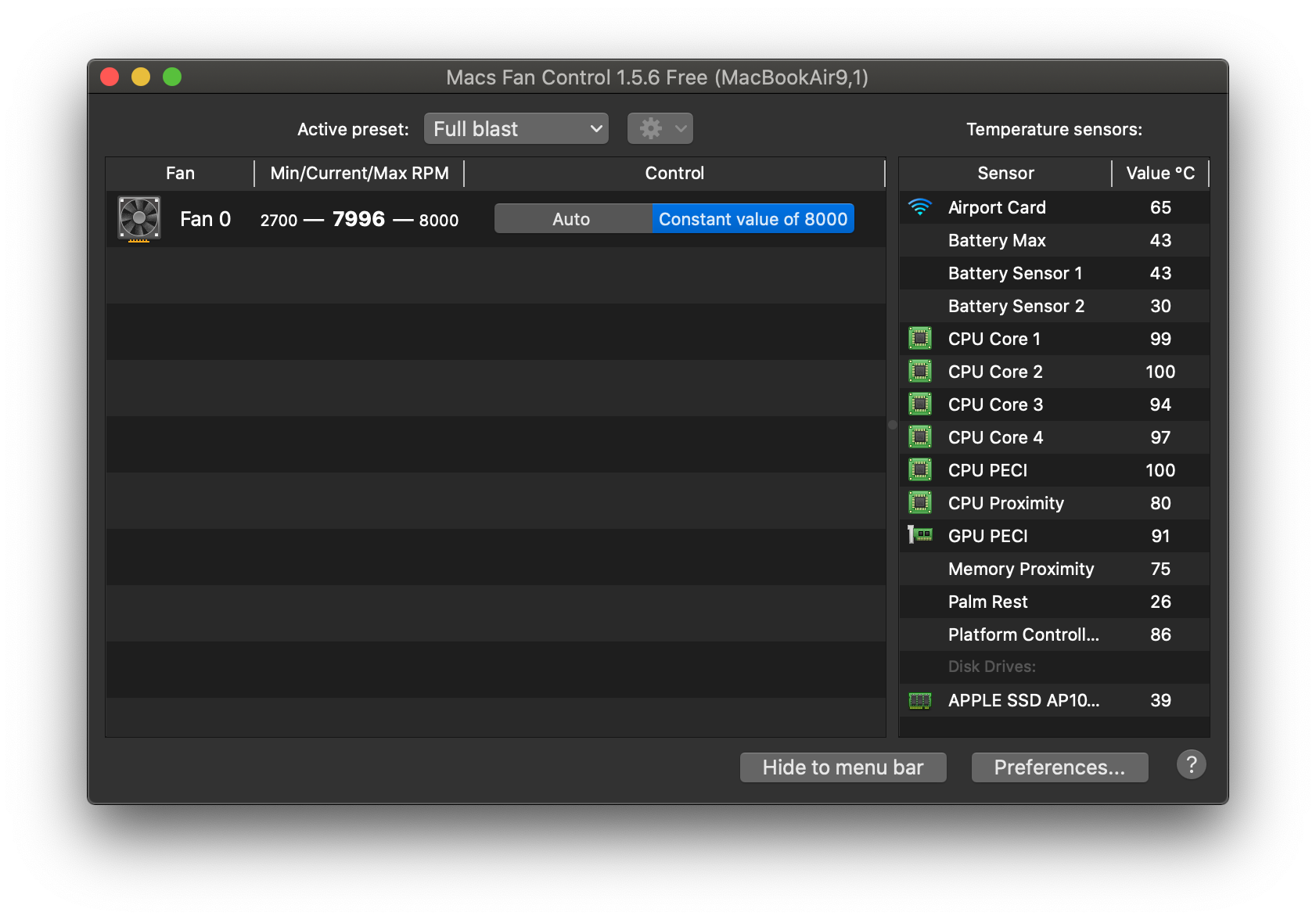The height and width of the screenshot is (920, 1316).
Task: Select the CPU Core 2 label
Action: click(x=995, y=372)
